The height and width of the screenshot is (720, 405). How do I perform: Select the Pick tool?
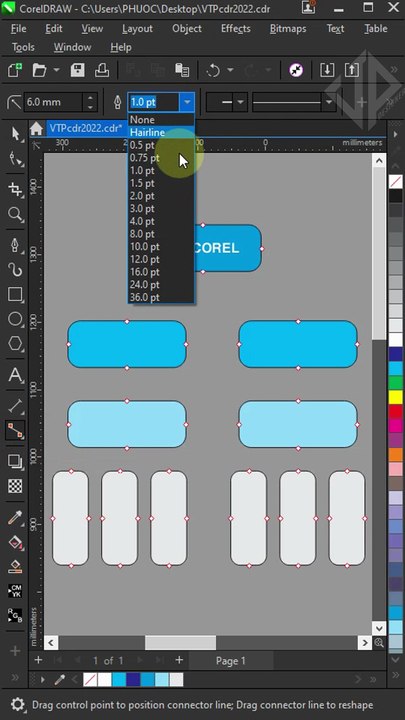pos(16,135)
